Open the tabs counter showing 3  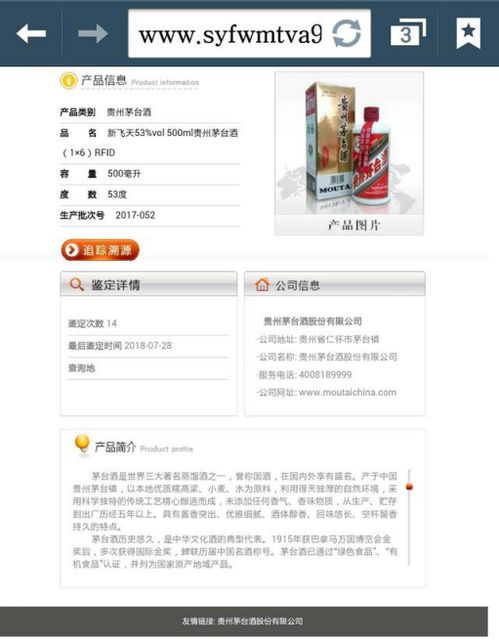pos(407,32)
